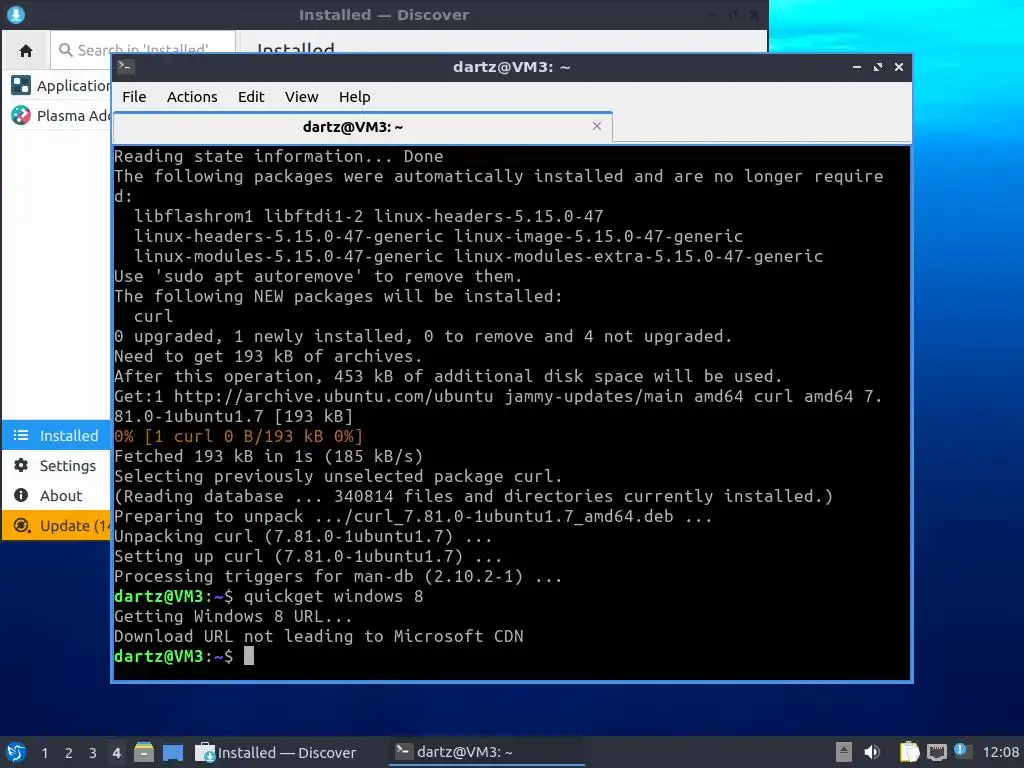This screenshot has width=1024, height=768.
Task: Select Installed in the Discover sidebar
Action: click(57, 436)
